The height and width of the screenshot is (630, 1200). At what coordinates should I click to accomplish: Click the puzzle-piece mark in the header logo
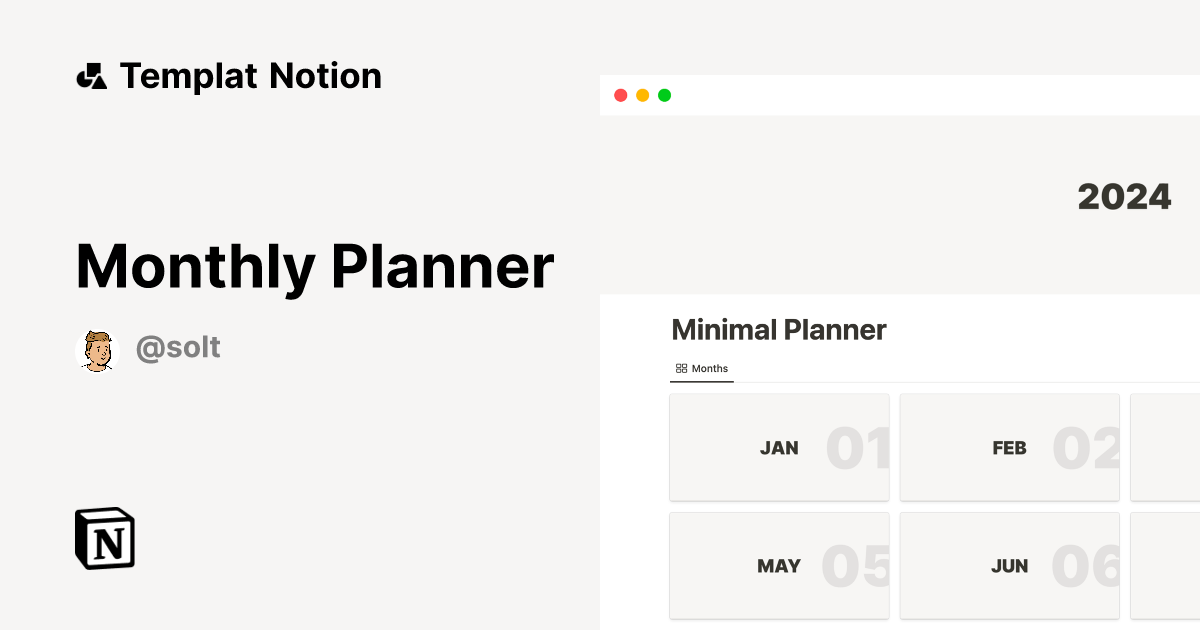(93, 75)
